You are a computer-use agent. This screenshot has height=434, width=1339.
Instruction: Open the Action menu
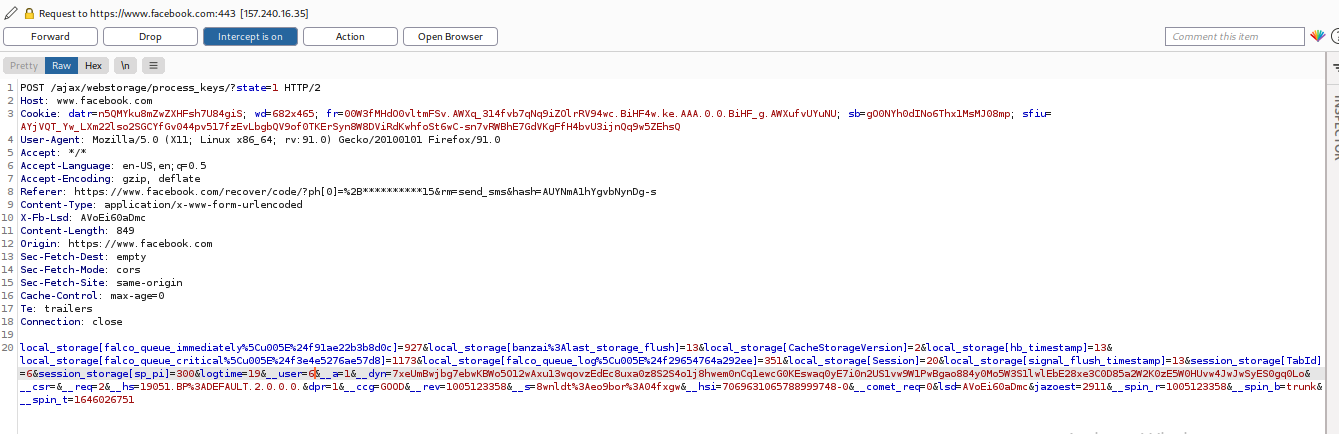[350, 37]
